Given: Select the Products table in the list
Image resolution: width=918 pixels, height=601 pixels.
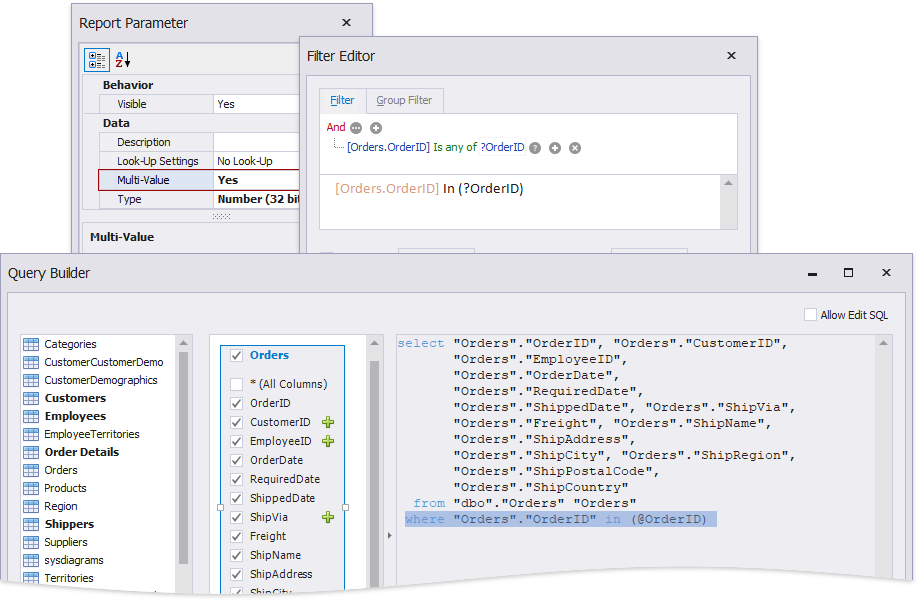Looking at the screenshot, I should [x=65, y=488].
